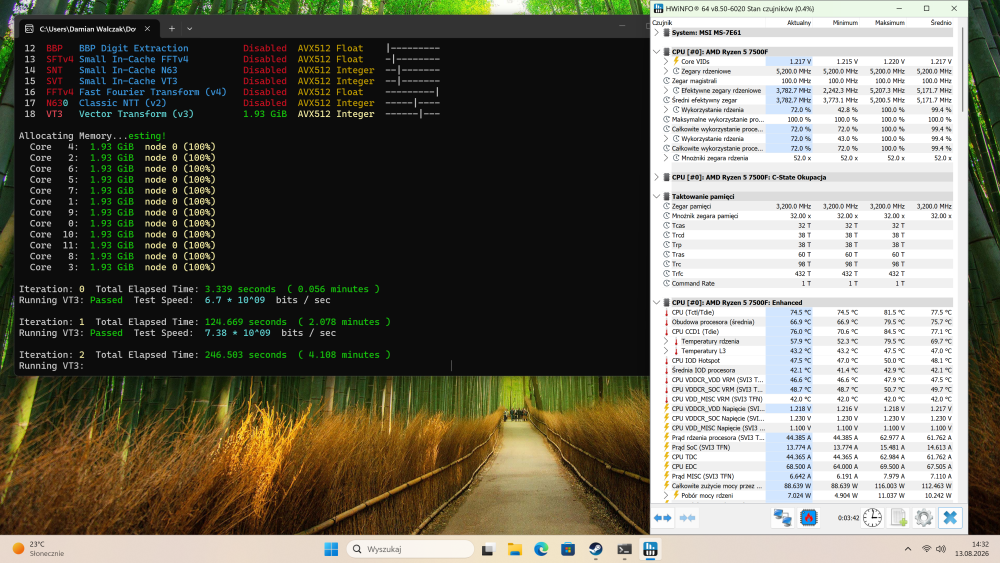Expand the Zegary rdzeniowe row
Screen dimensions: 1000x563
click(x=666, y=71)
